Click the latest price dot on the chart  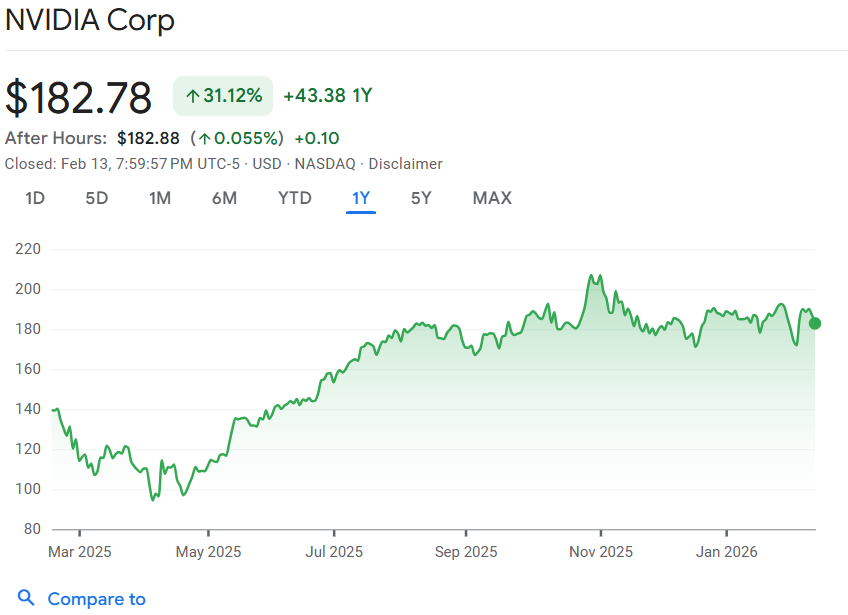click(x=815, y=323)
